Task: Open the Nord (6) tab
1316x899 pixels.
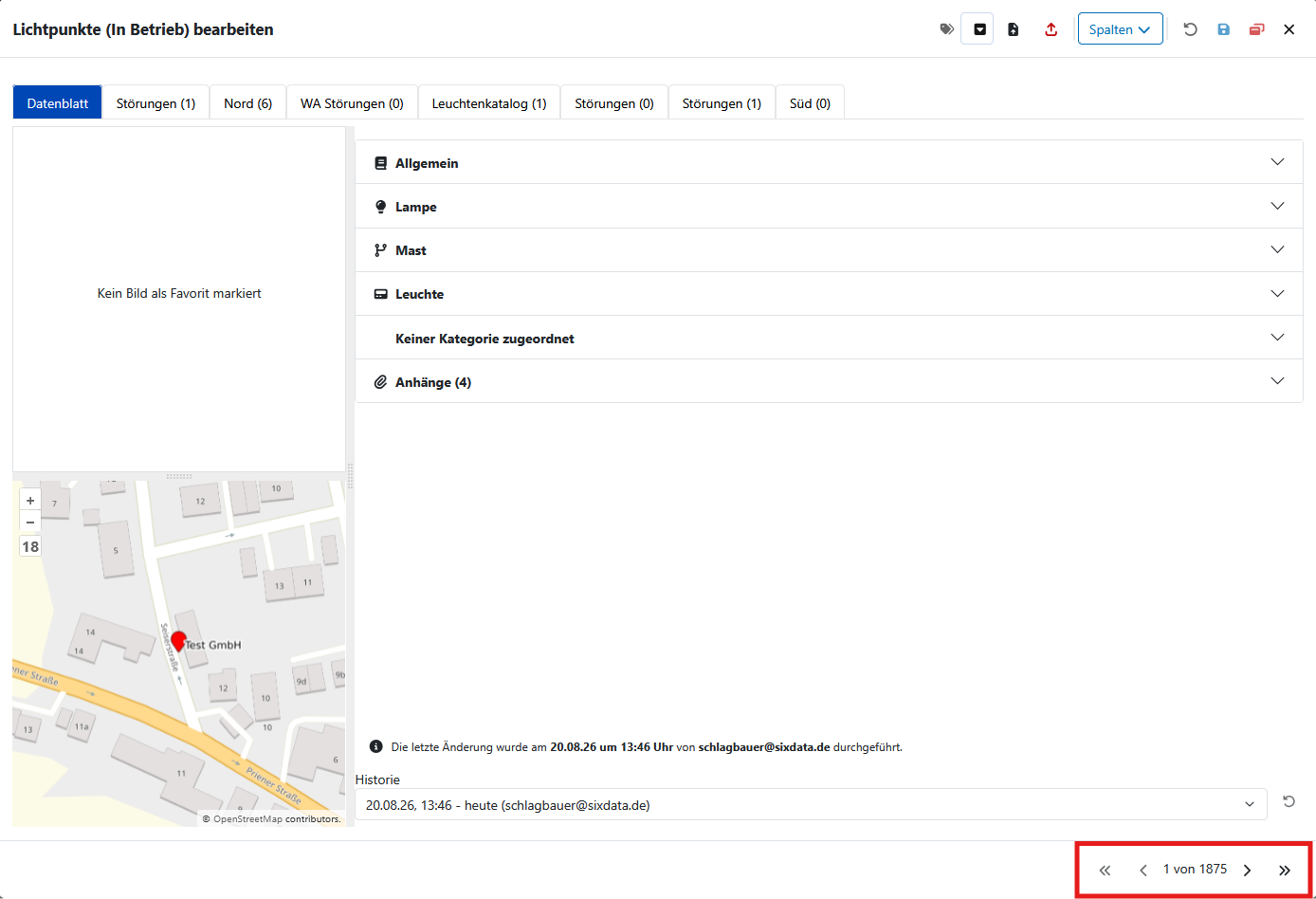Action: [247, 103]
